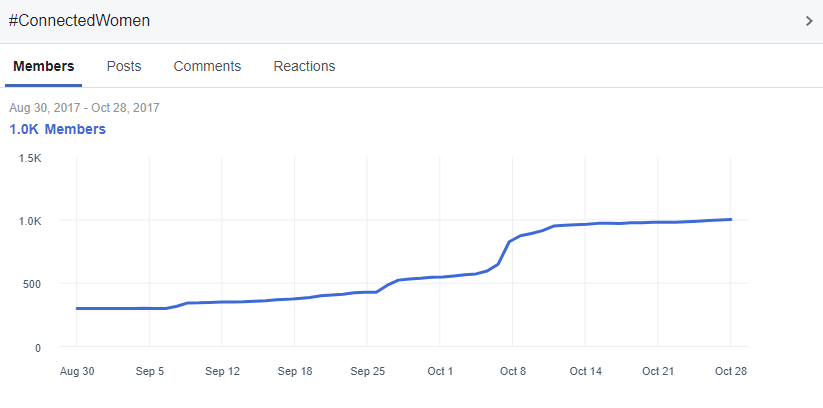Click the 0 y-axis label
The width and height of the screenshot is (823, 408).
38,348
